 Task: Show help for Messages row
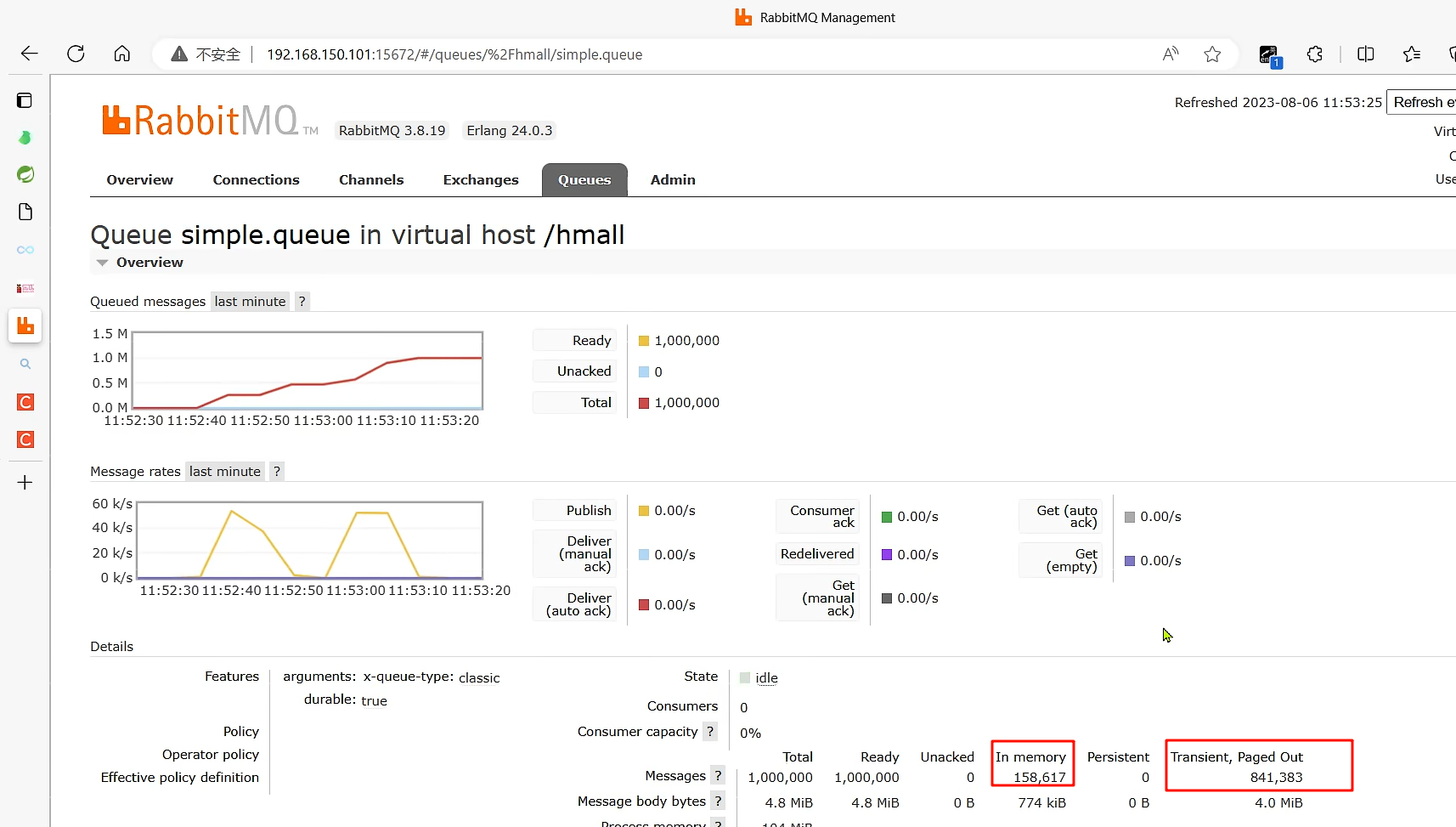point(718,776)
